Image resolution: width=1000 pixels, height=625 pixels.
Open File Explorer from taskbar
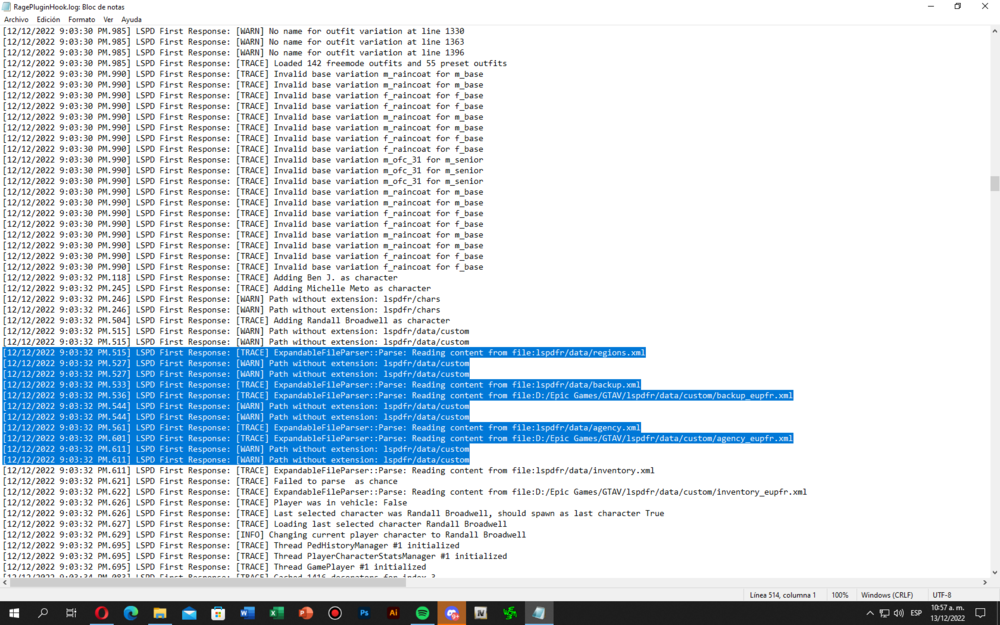(x=159, y=614)
